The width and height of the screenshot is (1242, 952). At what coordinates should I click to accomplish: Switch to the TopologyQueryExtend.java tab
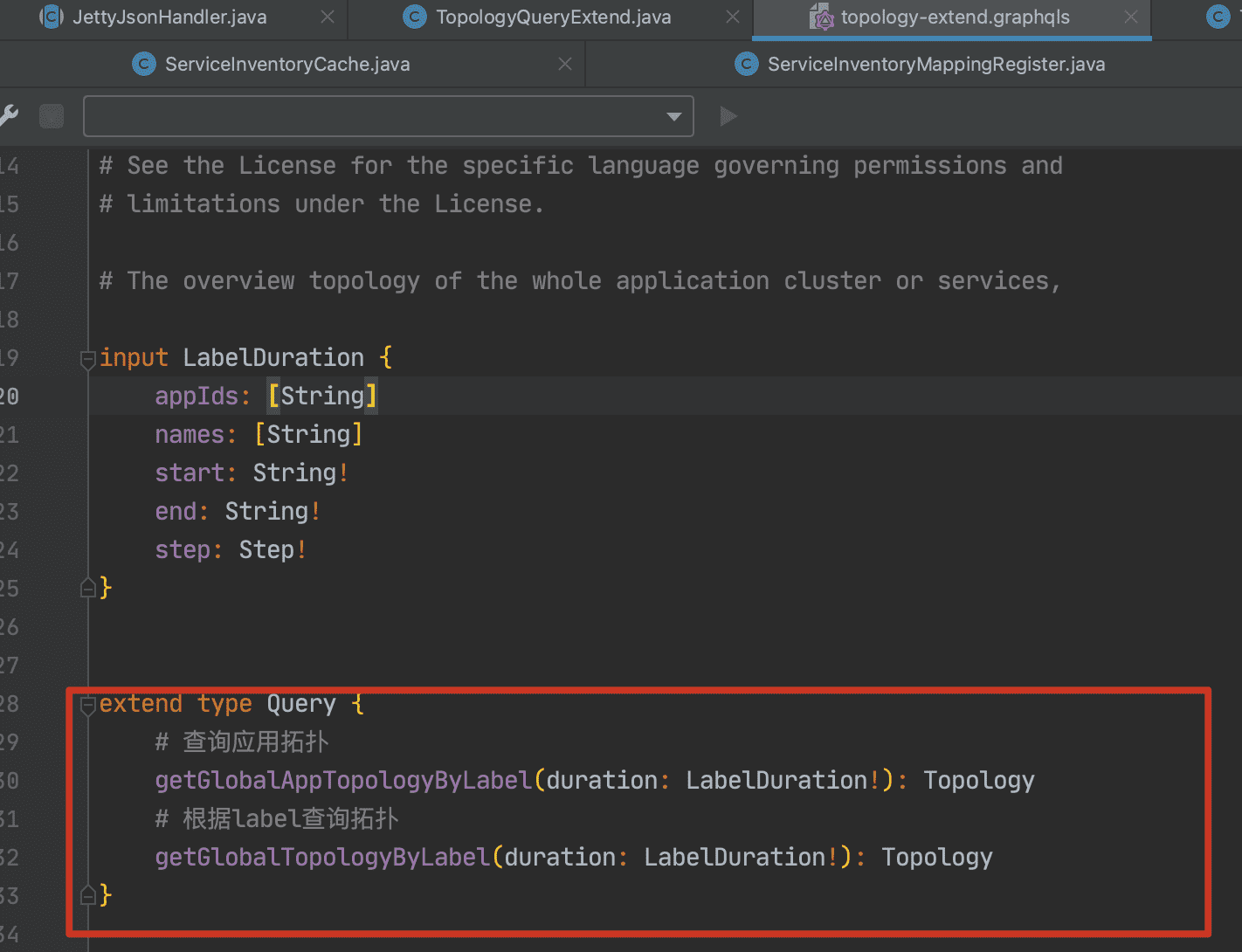coord(553,17)
